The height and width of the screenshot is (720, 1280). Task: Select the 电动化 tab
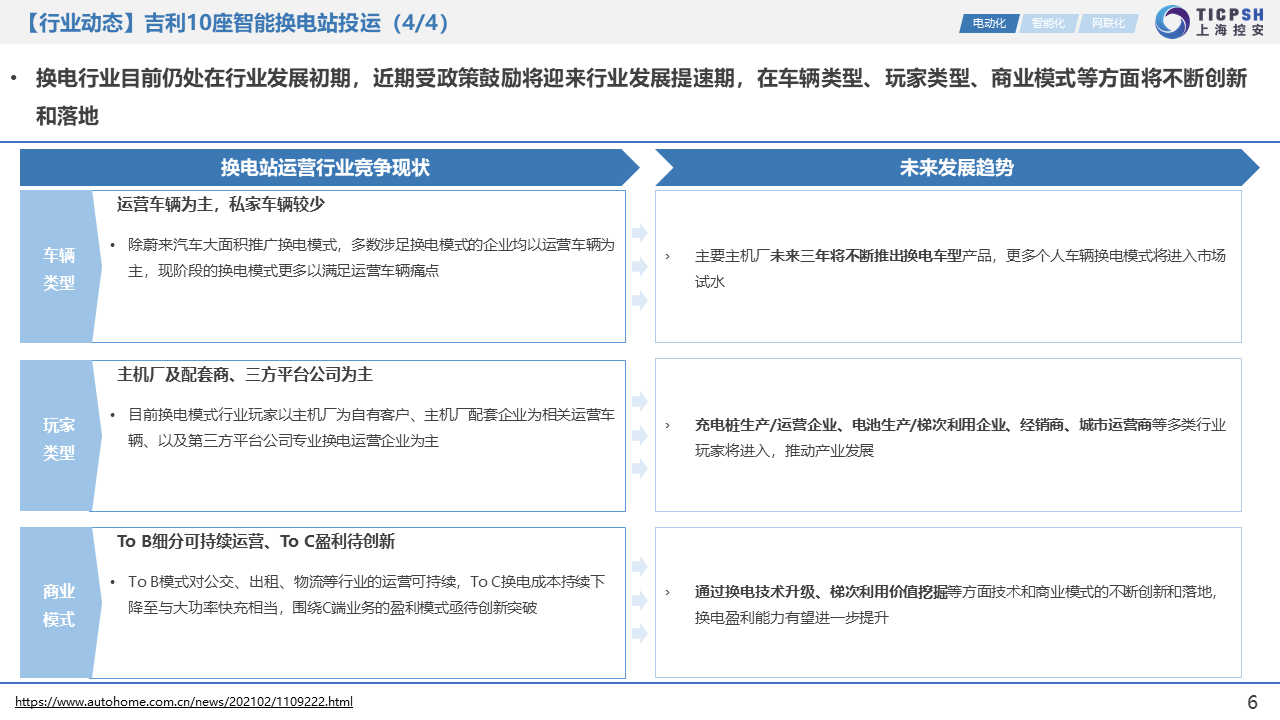pyautogui.click(x=988, y=23)
